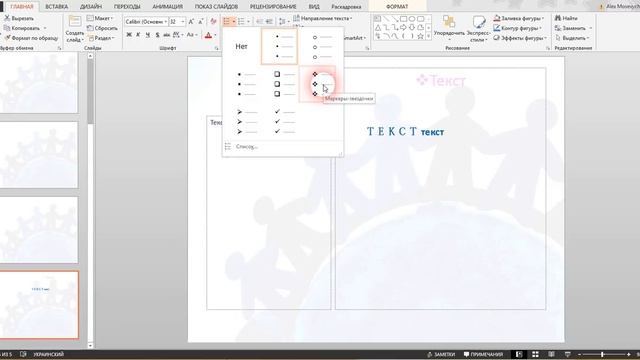Switch to slide sorter view in status bar

[x=535, y=354]
